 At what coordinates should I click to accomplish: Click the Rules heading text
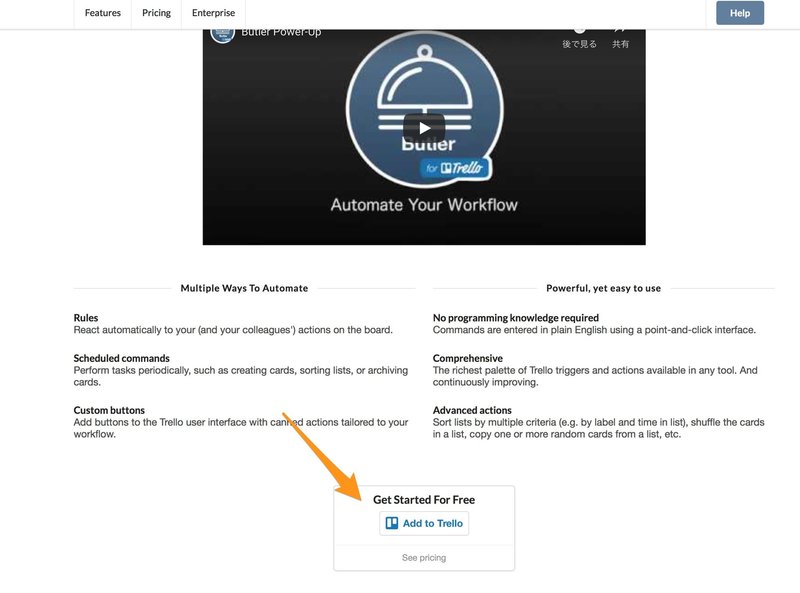click(86, 317)
